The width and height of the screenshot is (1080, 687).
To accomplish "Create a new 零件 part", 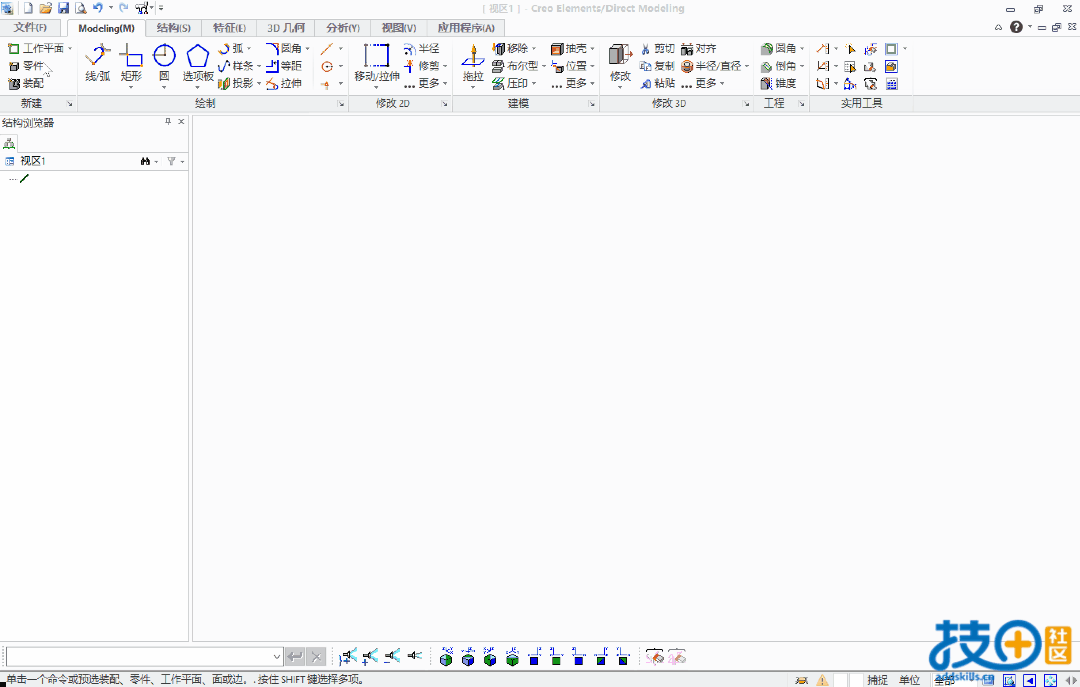I will tap(26, 66).
